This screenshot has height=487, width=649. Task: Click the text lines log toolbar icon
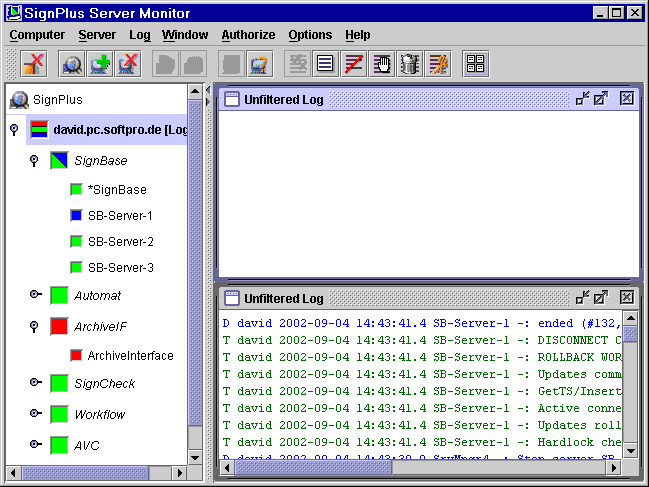pos(325,65)
